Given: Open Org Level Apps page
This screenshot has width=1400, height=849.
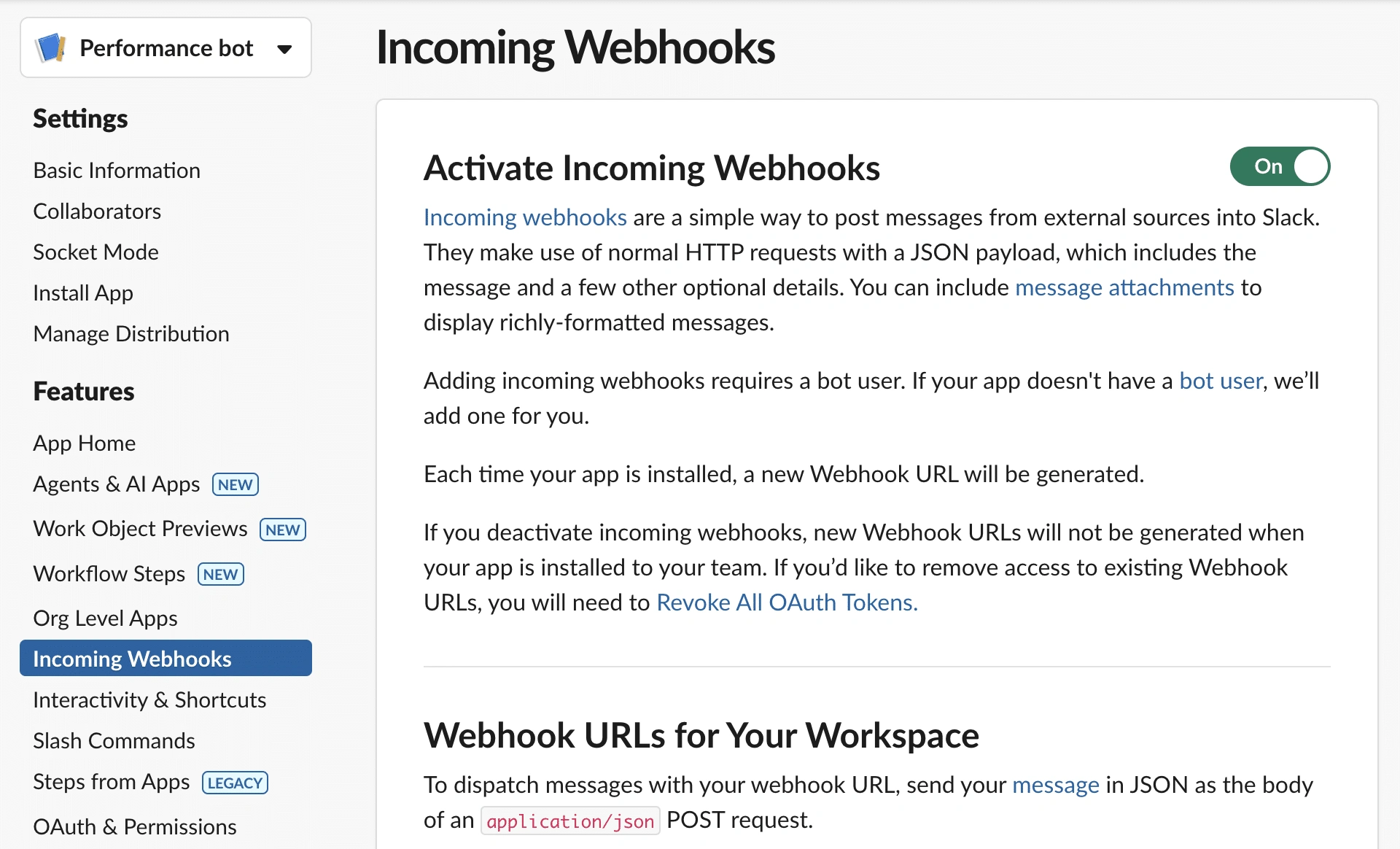Looking at the screenshot, I should pyautogui.click(x=105, y=619).
